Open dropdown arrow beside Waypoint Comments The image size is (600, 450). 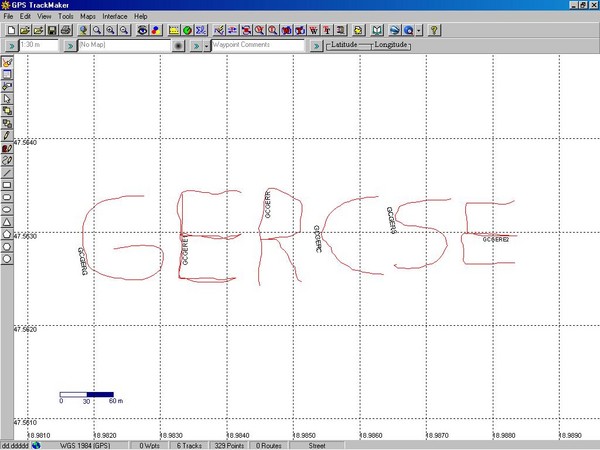(x=206, y=46)
